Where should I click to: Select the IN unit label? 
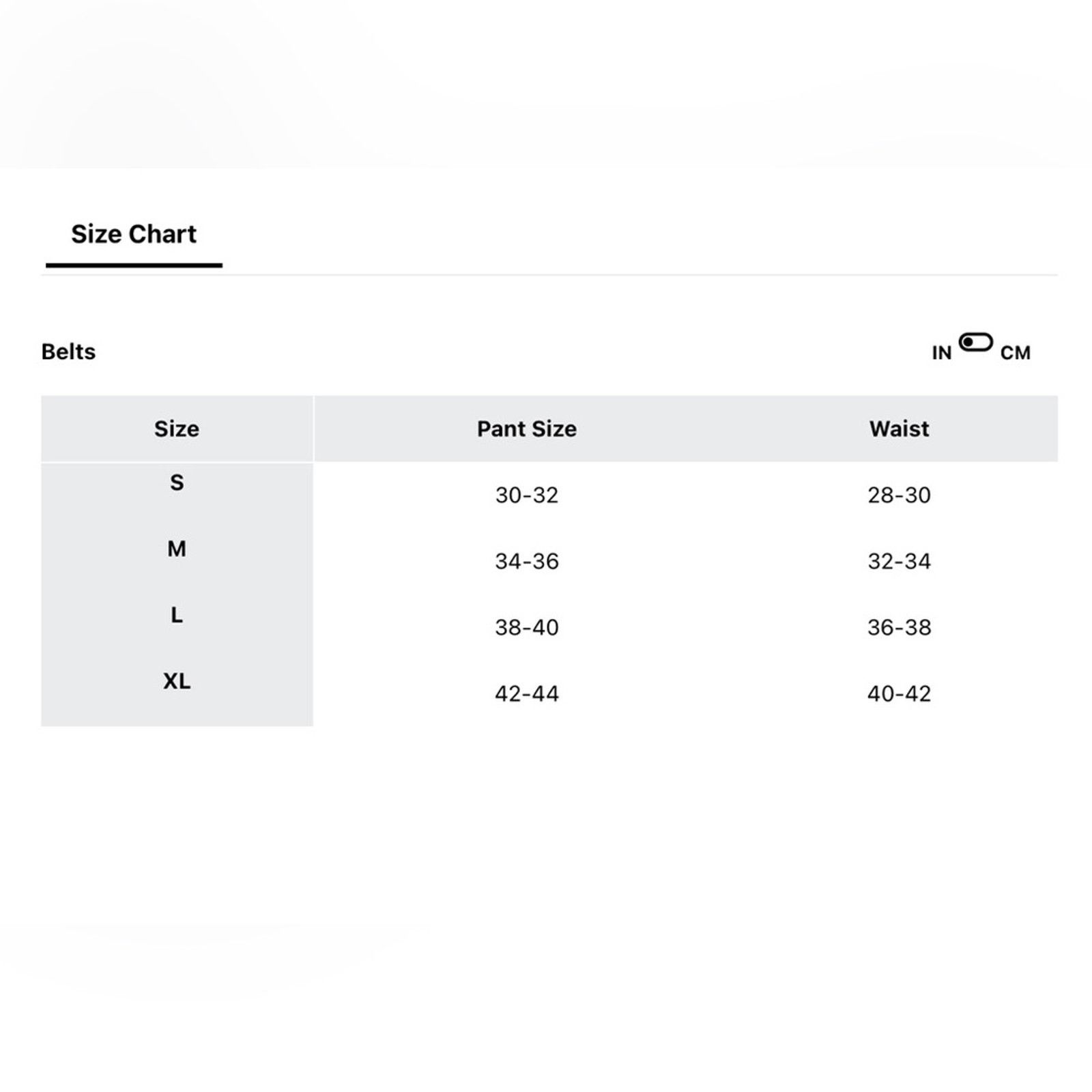(x=942, y=353)
